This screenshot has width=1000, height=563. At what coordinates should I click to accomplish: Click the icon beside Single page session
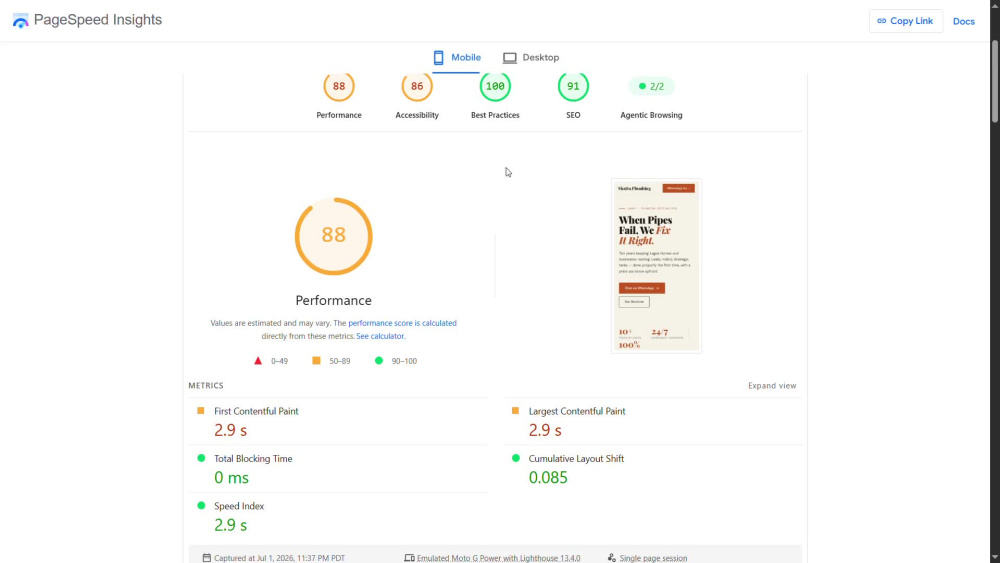pos(612,558)
